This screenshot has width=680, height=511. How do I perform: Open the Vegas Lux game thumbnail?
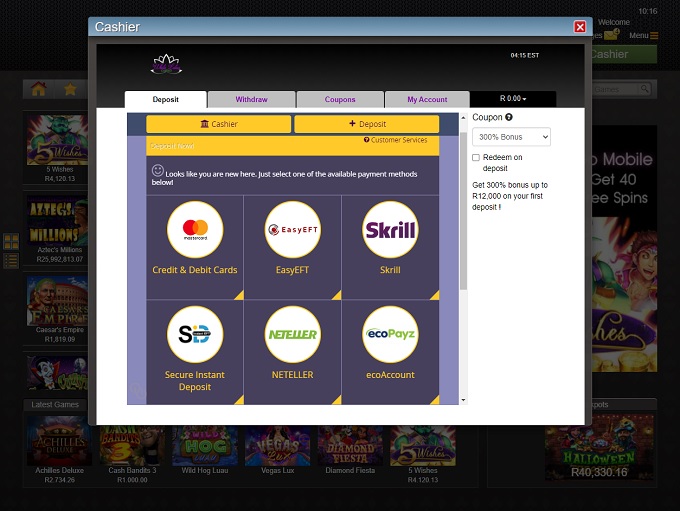[278, 445]
